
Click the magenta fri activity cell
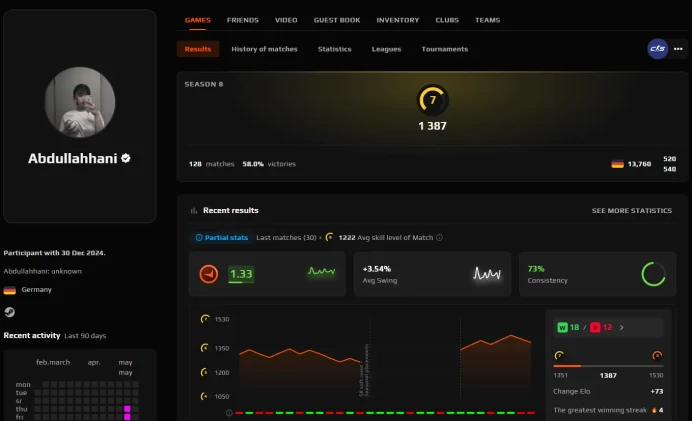(x=127, y=417)
